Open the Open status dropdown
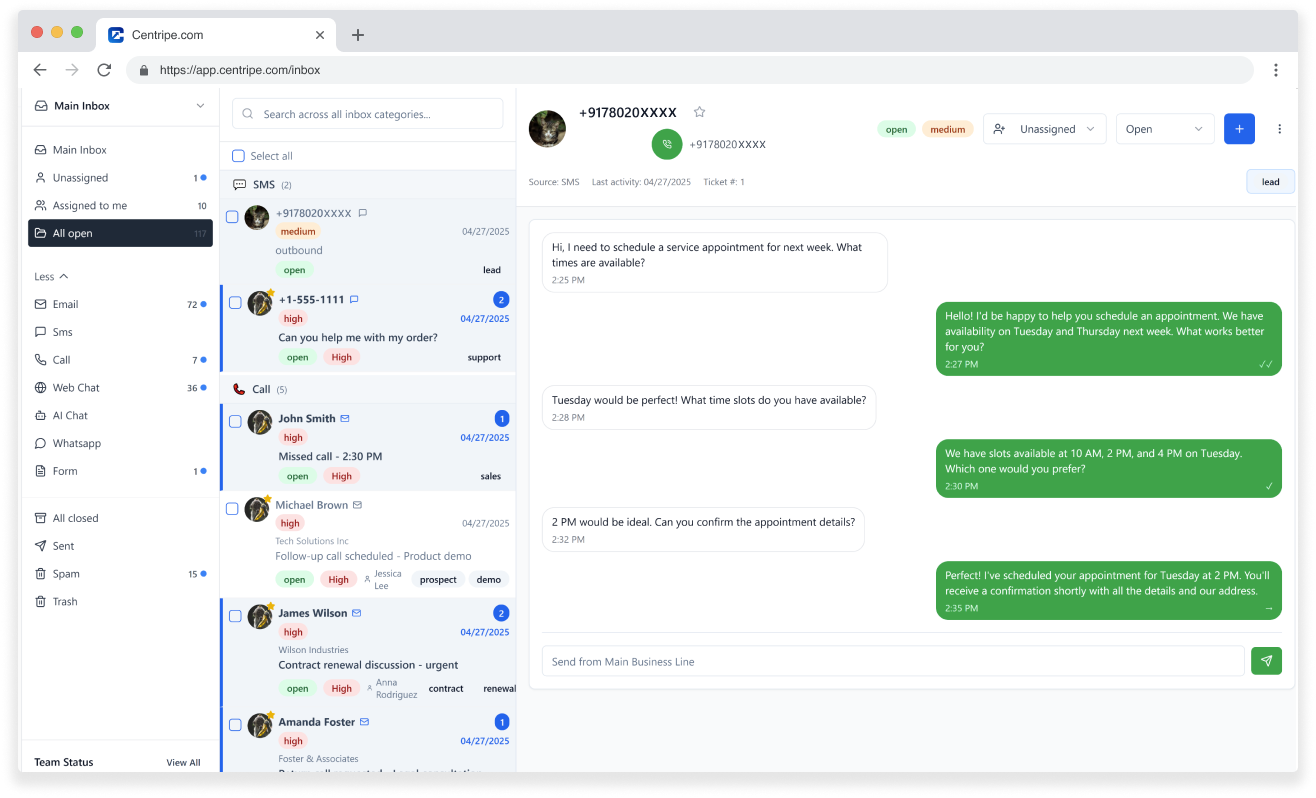This screenshot has height=798, width=1316. tap(1164, 129)
